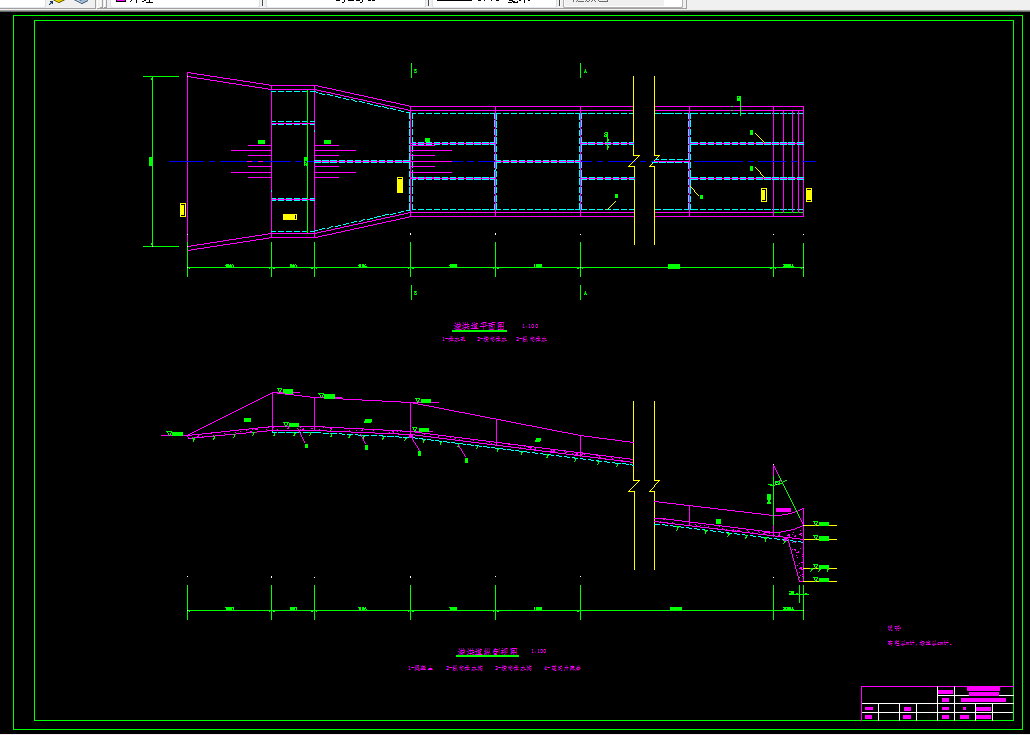Select section mark A below the plan view
The image size is (1030, 735).
pyautogui.click(x=585, y=294)
